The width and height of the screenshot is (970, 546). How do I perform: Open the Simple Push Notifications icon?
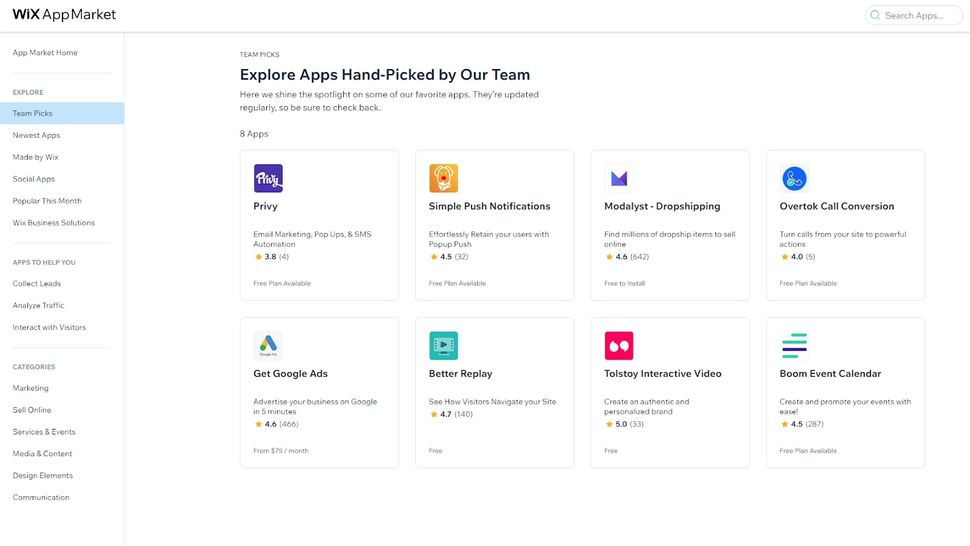pyautogui.click(x=444, y=178)
